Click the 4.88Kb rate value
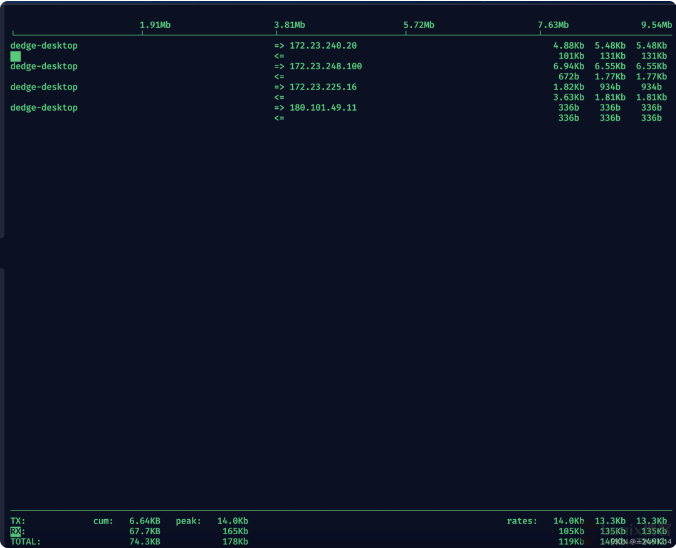The width and height of the screenshot is (676, 548). click(x=569, y=46)
